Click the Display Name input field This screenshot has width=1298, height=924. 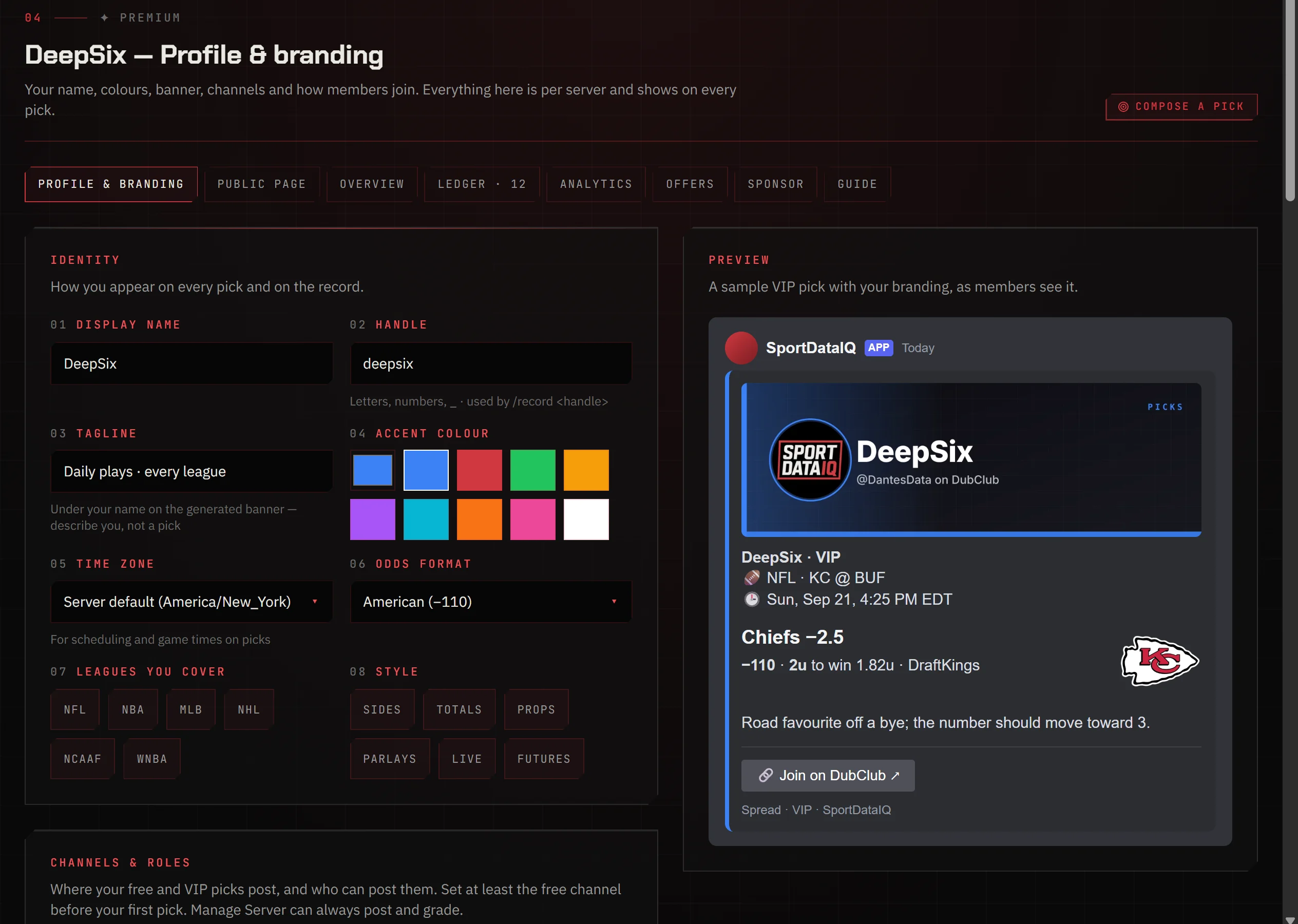pos(192,363)
